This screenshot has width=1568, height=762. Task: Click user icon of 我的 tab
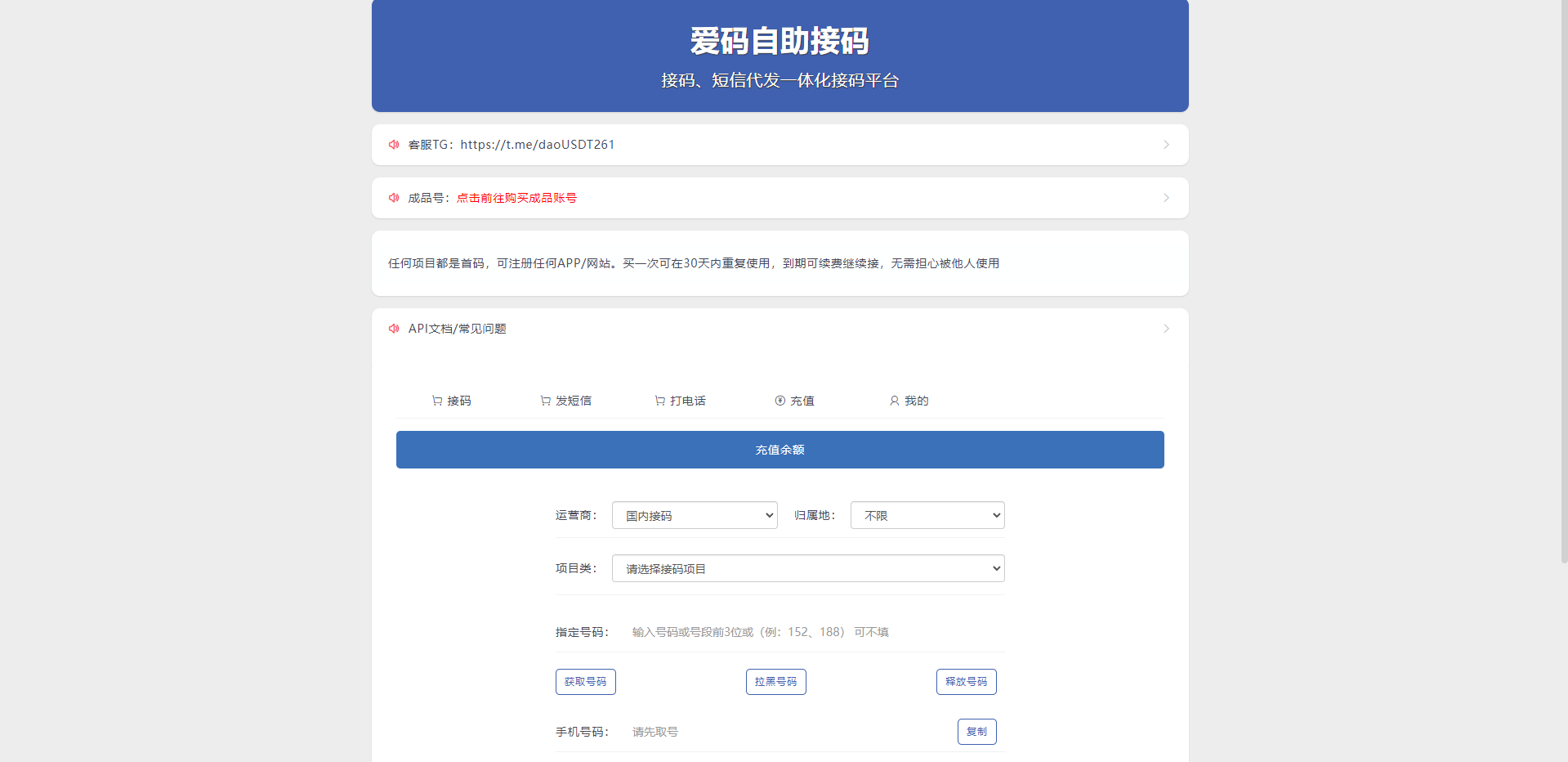[x=895, y=401]
